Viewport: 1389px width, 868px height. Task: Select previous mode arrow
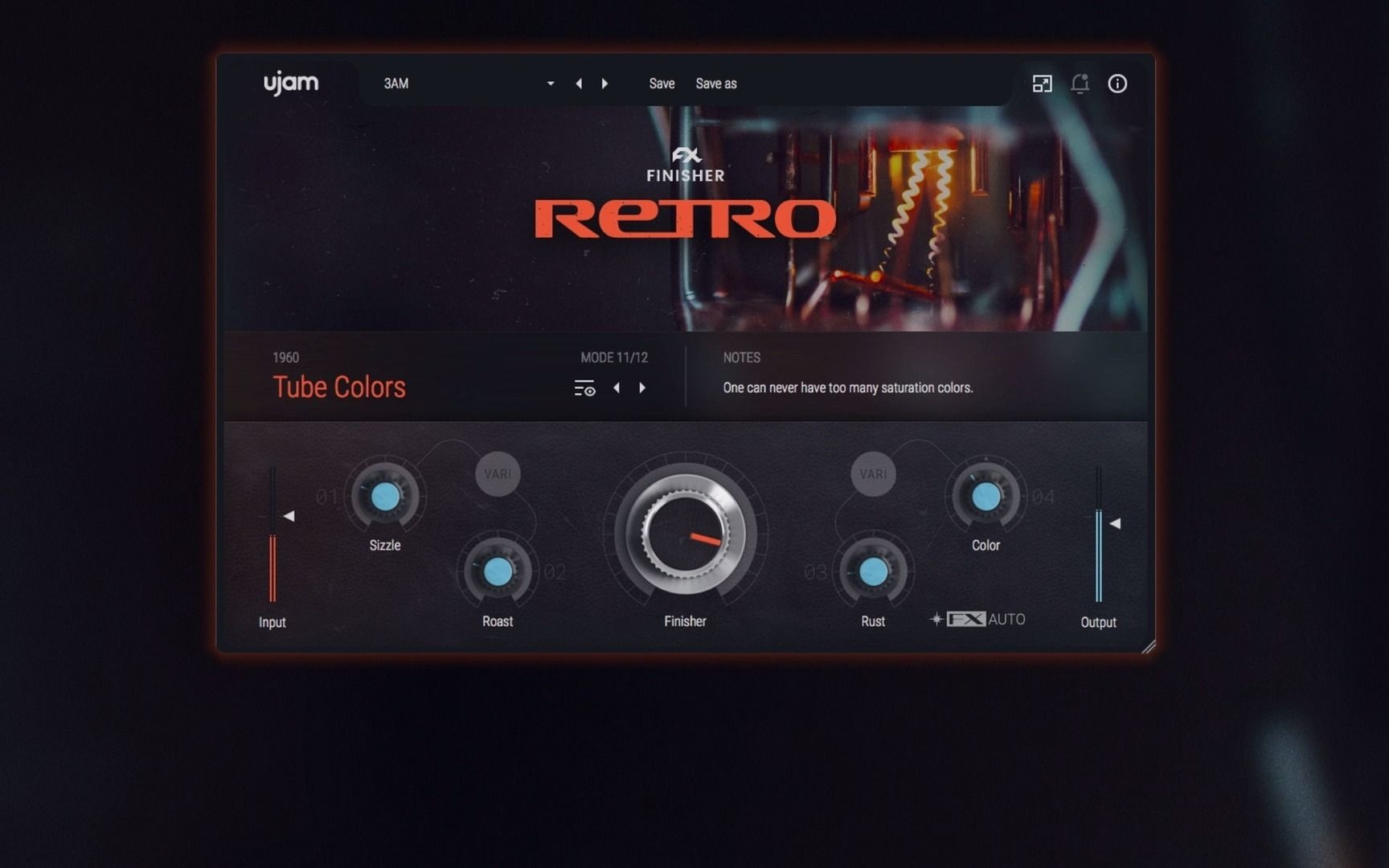click(617, 387)
